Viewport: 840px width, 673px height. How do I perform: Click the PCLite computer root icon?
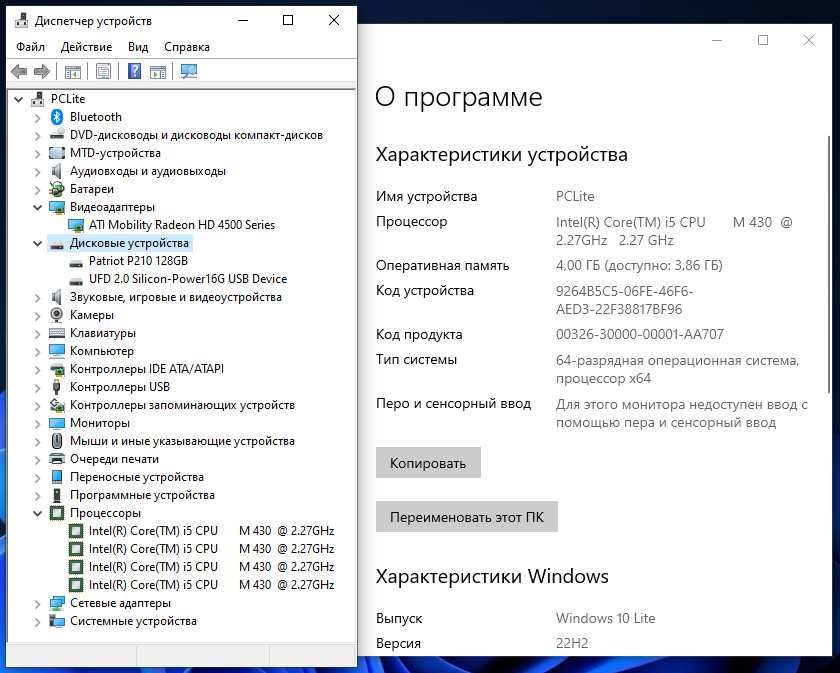coord(38,99)
